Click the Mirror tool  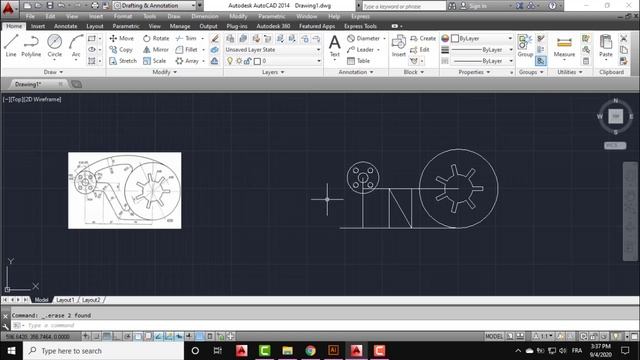[156, 49]
